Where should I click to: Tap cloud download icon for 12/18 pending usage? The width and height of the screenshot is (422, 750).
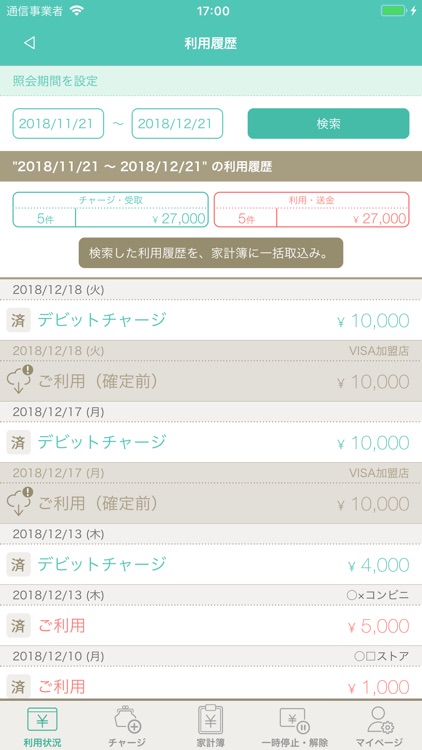pyautogui.click(x=19, y=380)
